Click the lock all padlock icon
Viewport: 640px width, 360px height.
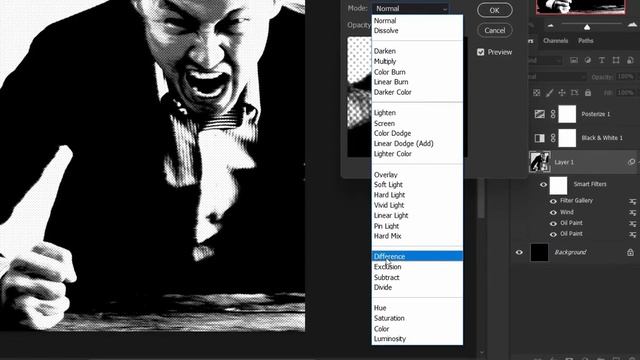[588, 93]
